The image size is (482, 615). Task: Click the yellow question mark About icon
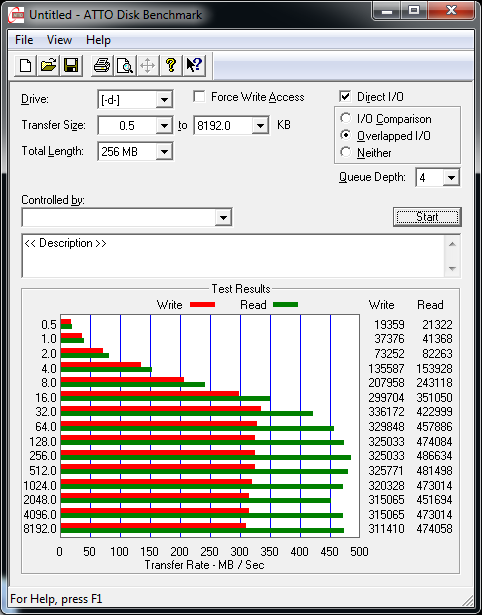pyautogui.click(x=171, y=65)
